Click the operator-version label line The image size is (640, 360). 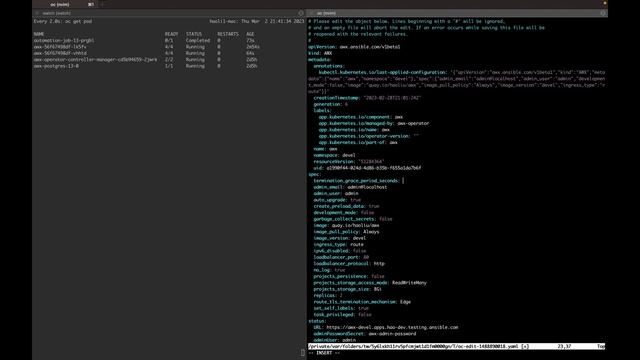tap(369, 136)
